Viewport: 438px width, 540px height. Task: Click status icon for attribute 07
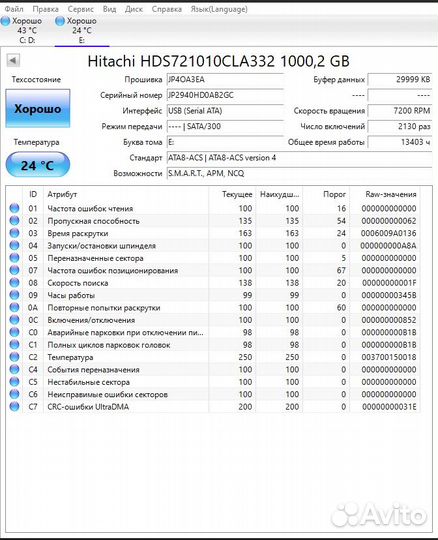(x=14, y=270)
